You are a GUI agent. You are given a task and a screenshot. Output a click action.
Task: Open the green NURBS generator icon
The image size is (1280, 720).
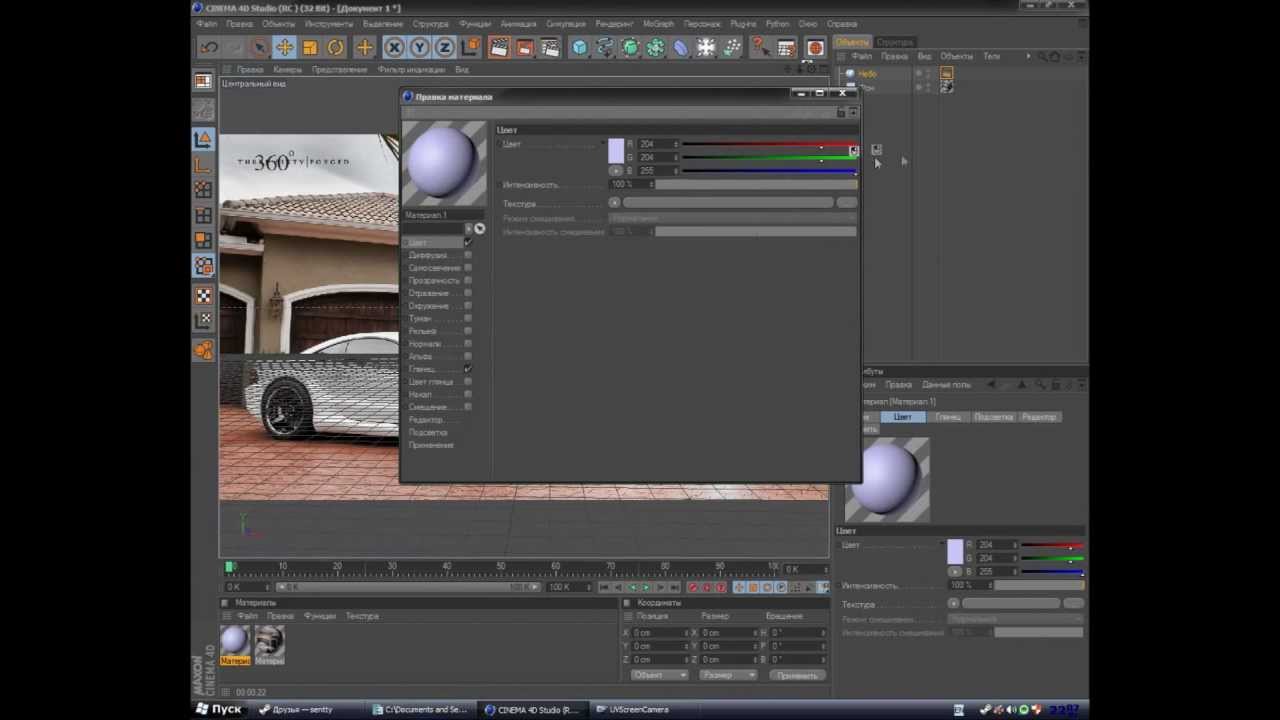tap(630, 47)
